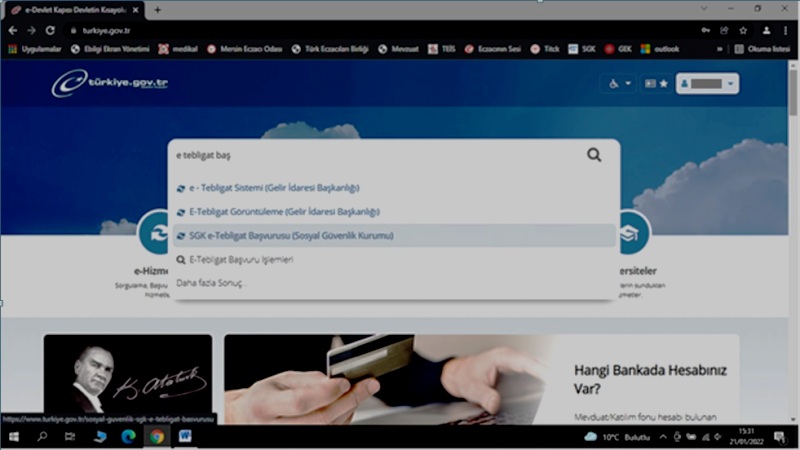Image resolution: width=800 pixels, height=450 pixels.
Task: Click the browser back arrow
Action: tap(13, 30)
